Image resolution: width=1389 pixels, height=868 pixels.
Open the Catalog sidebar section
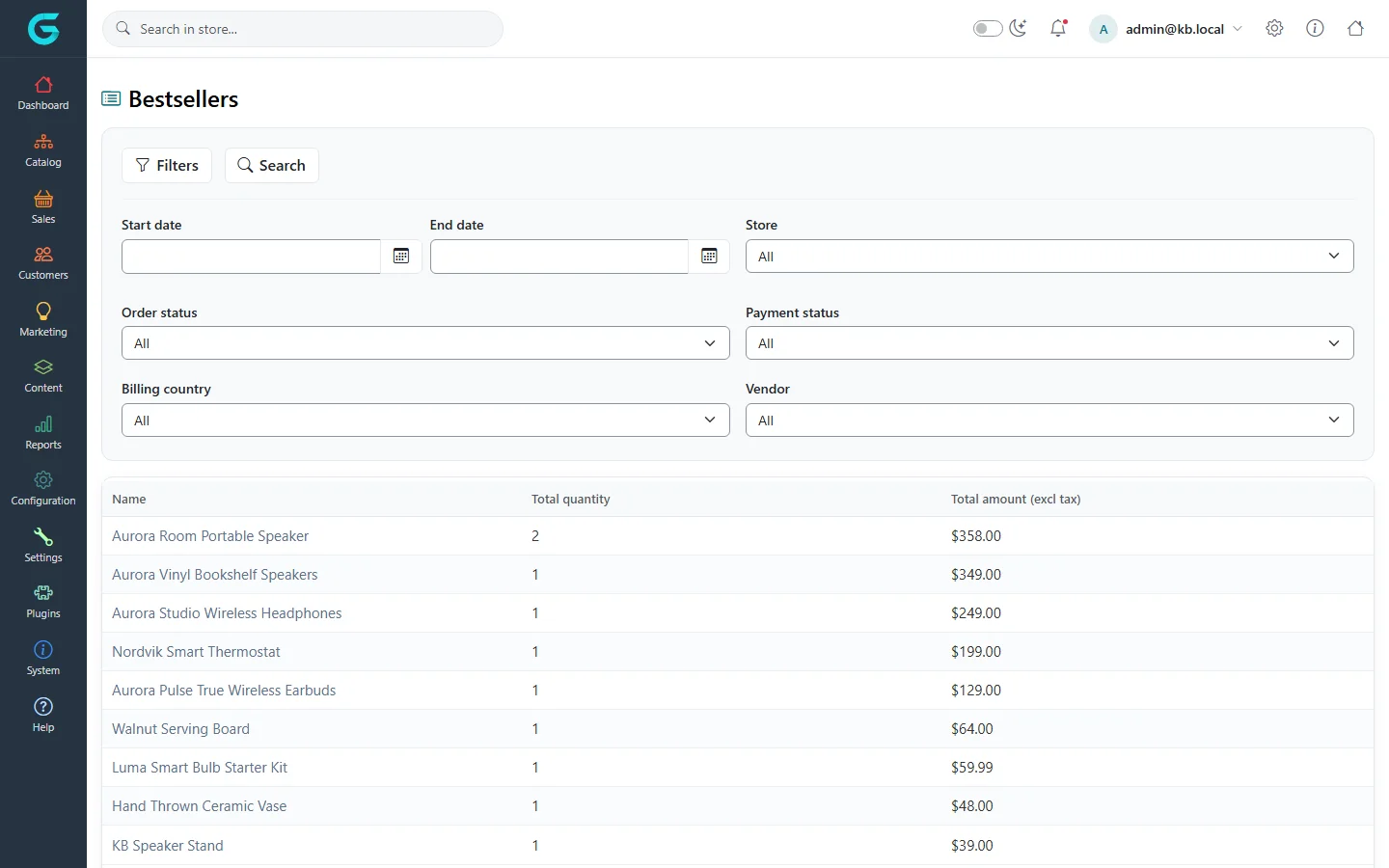43,150
